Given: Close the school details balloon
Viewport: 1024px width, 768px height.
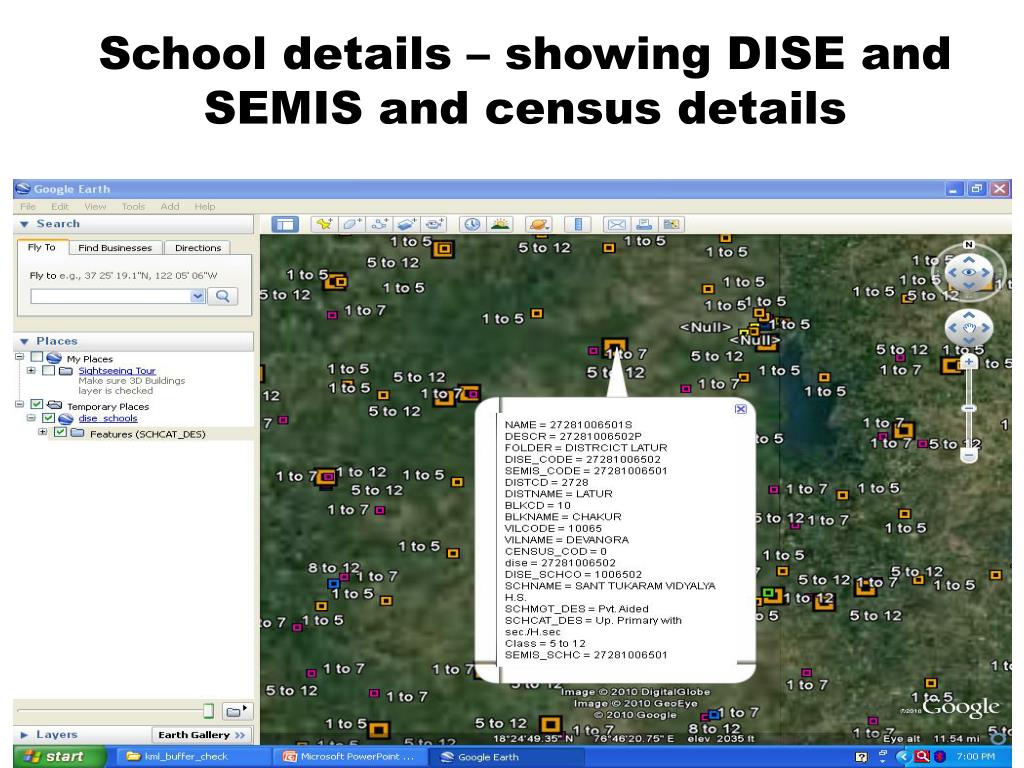Looking at the screenshot, I should coord(741,409).
